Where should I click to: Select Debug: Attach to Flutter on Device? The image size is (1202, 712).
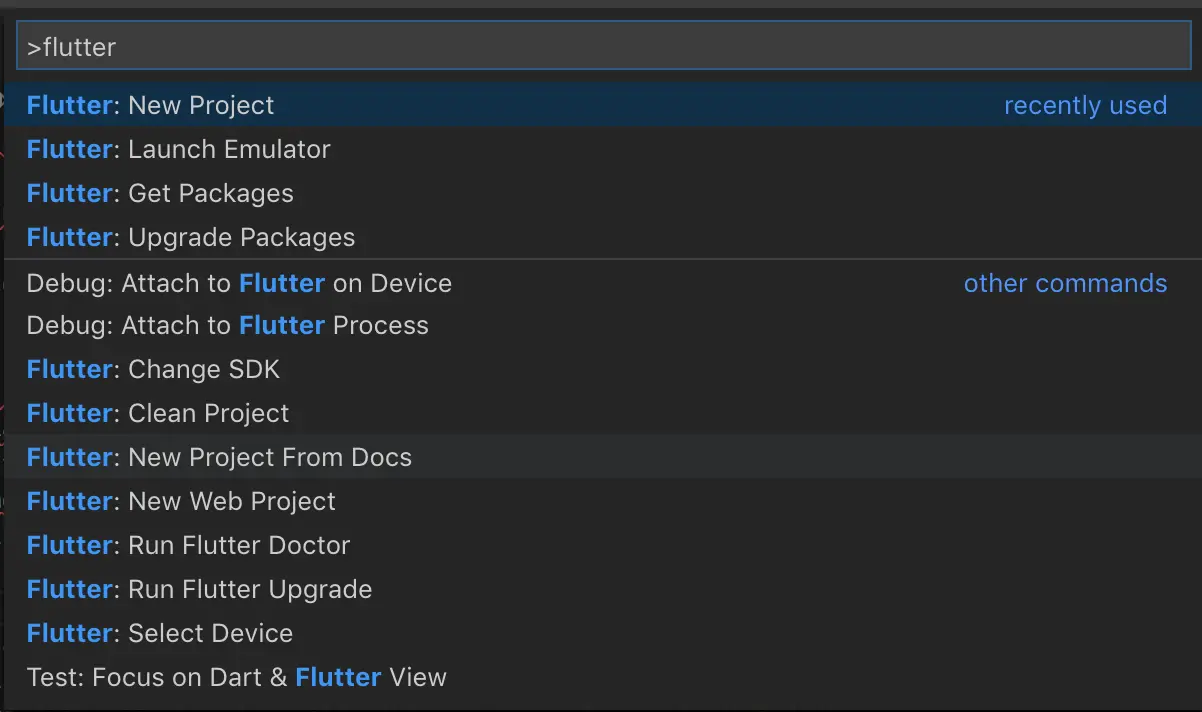239,283
